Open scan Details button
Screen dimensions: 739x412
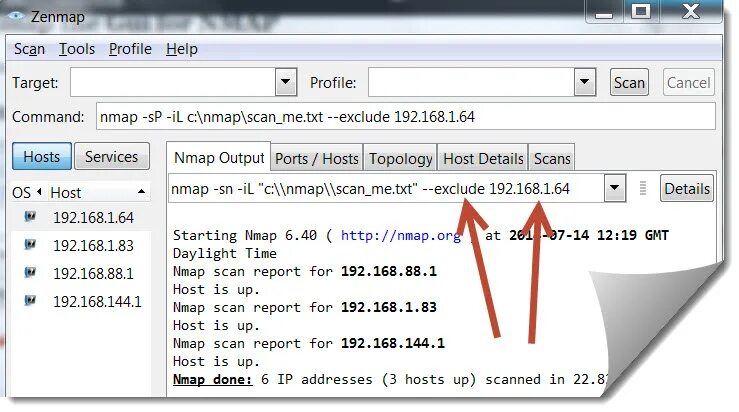pos(687,189)
